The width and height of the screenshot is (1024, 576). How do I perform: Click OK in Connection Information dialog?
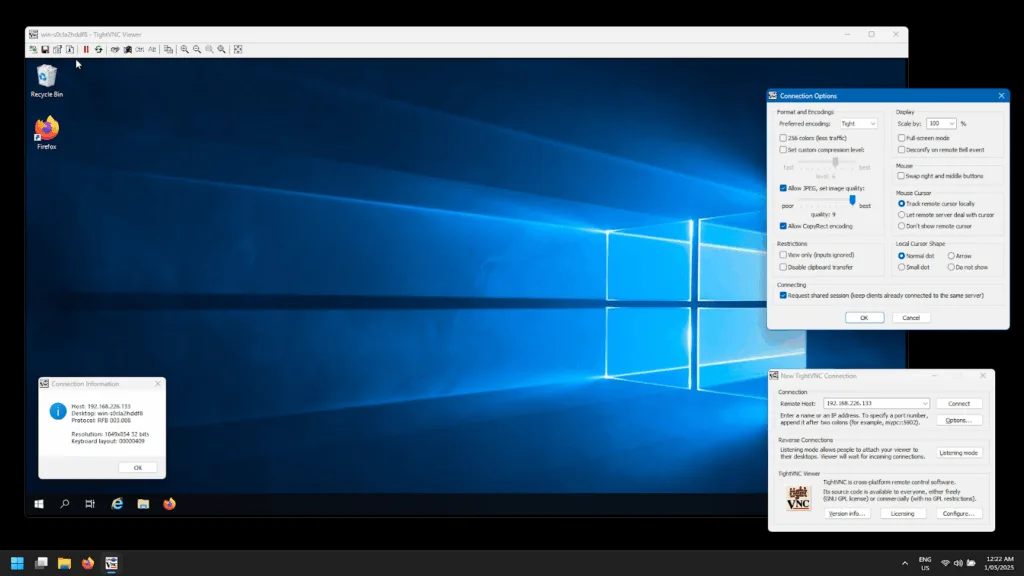click(x=138, y=468)
